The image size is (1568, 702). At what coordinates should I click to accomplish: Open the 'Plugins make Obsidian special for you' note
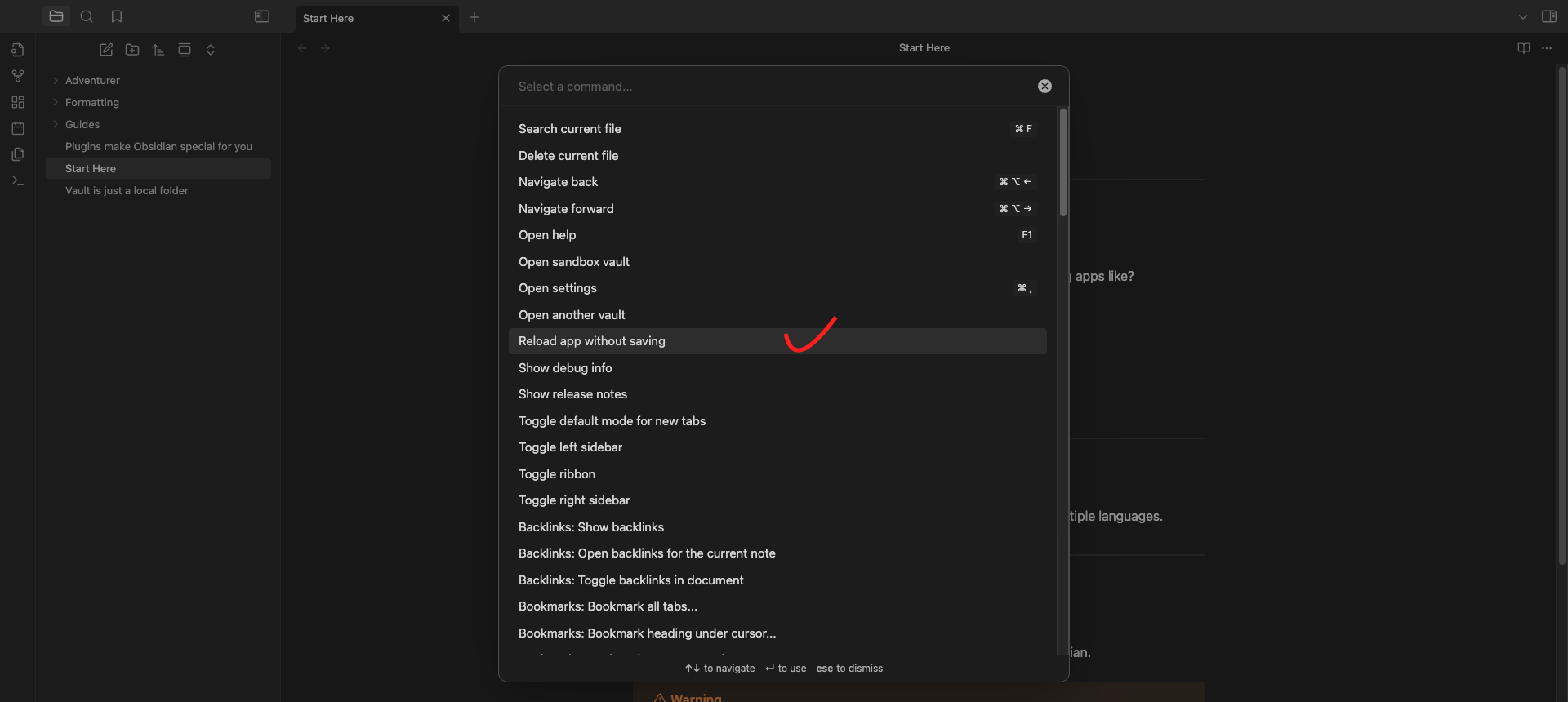click(158, 146)
